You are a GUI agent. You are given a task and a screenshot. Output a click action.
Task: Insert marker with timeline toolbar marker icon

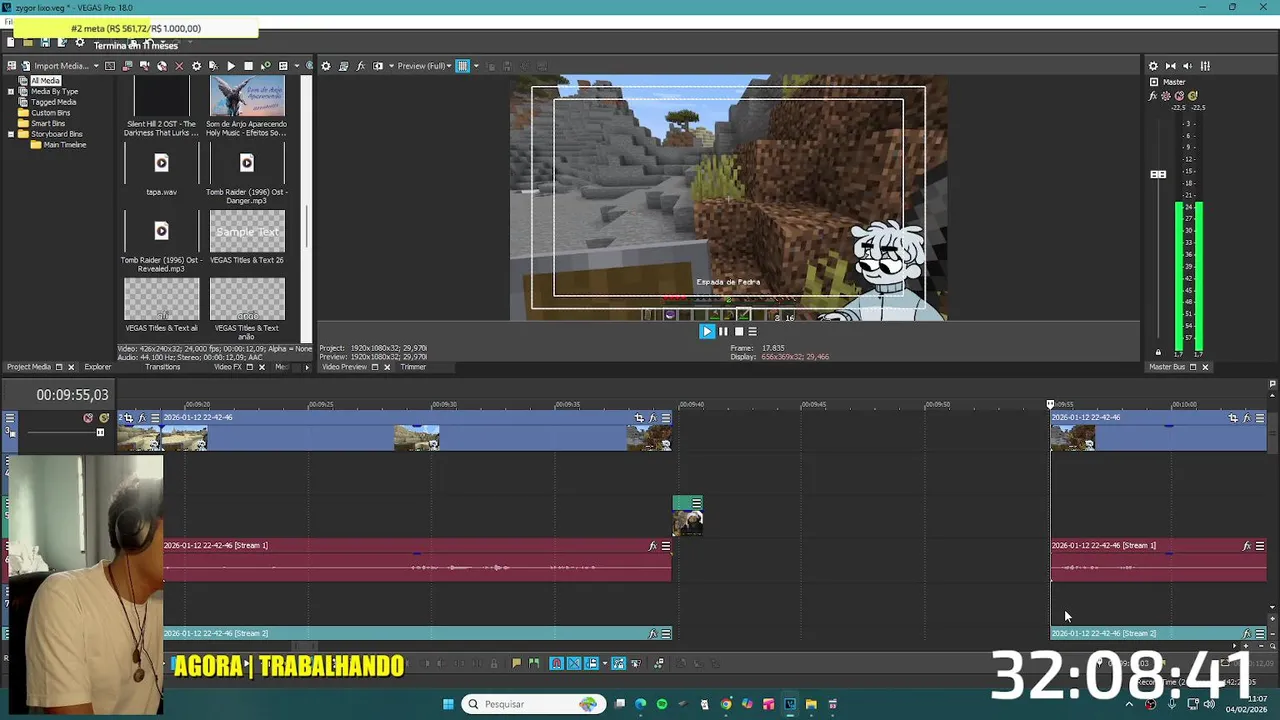516,663
